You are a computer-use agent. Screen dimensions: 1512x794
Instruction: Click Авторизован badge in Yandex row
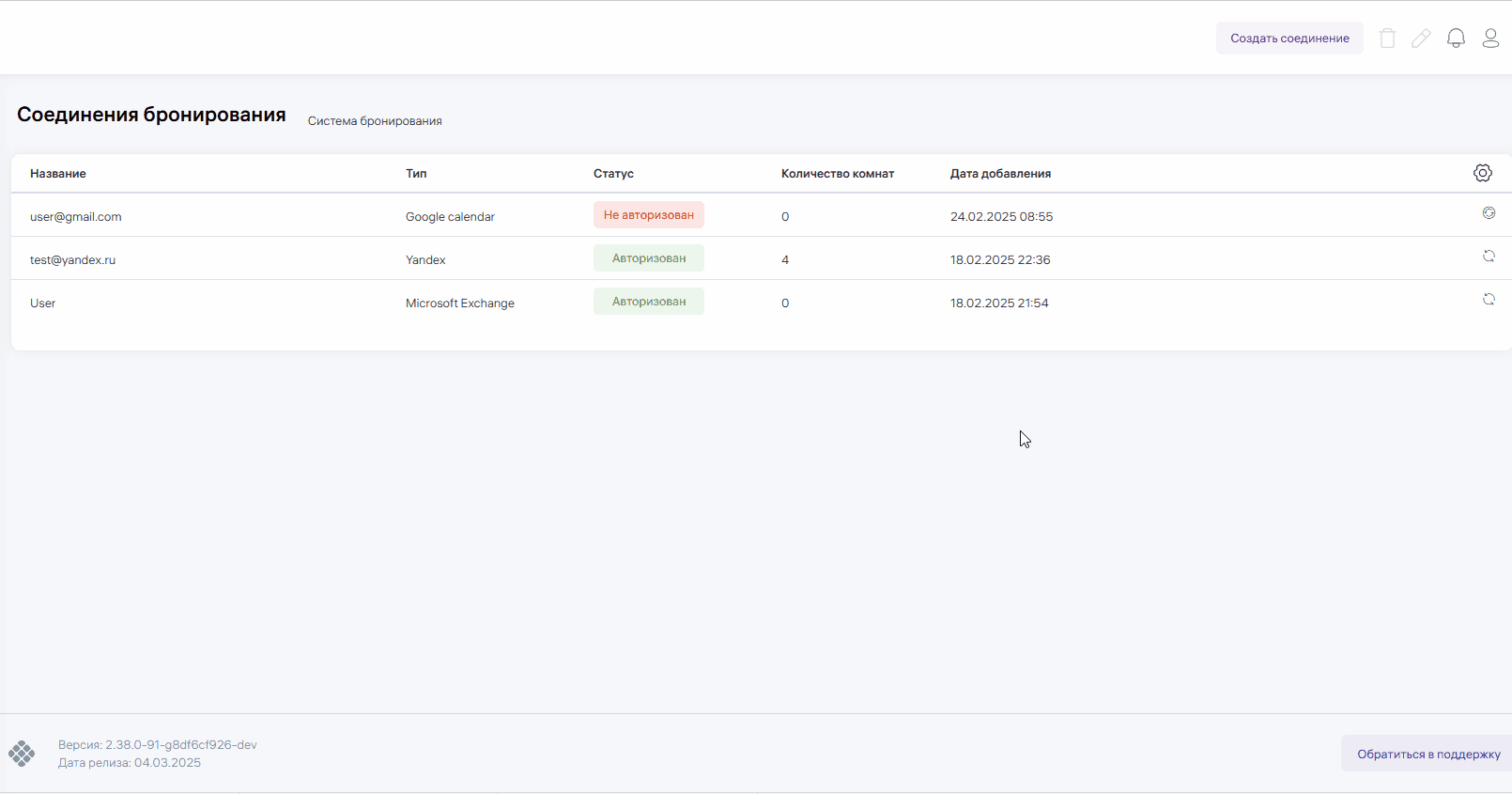point(648,258)
